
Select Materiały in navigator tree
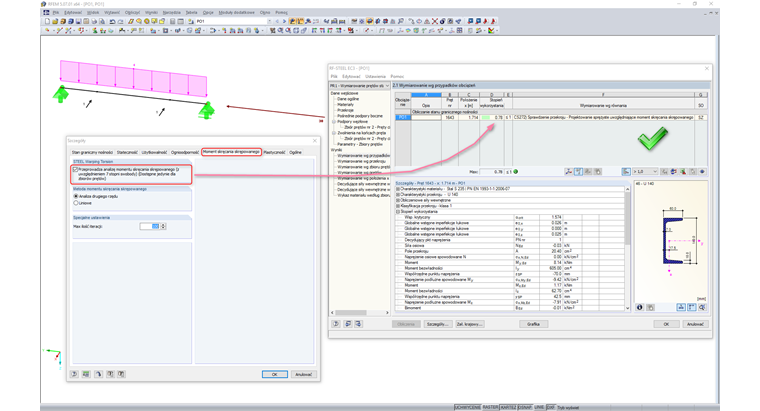(x=345, y=105)
